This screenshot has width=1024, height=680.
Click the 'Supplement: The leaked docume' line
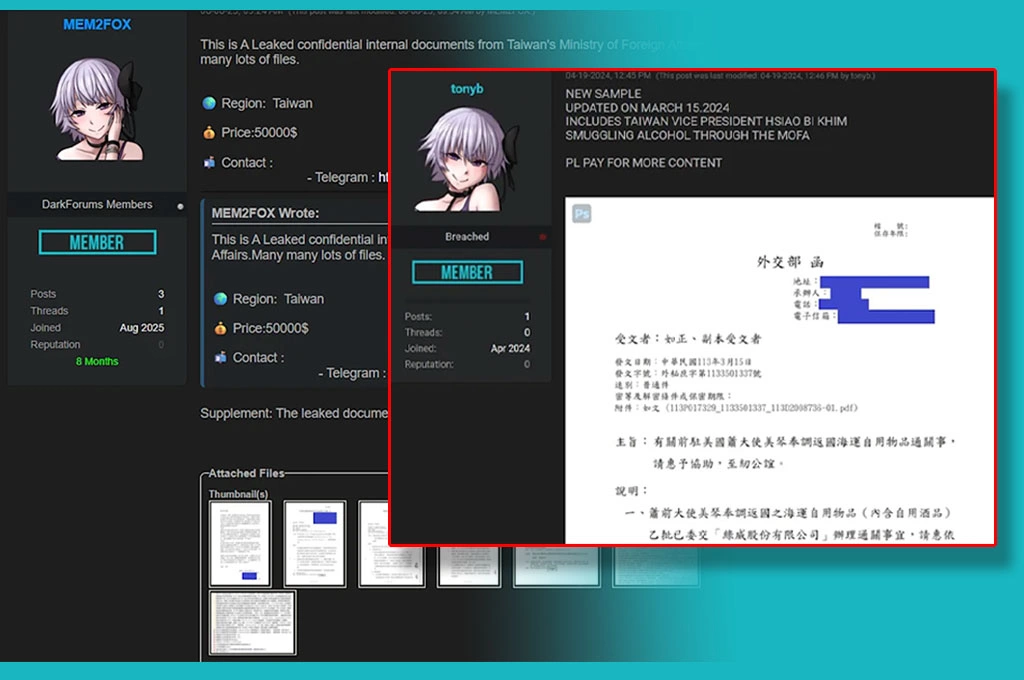click(294, 413)
